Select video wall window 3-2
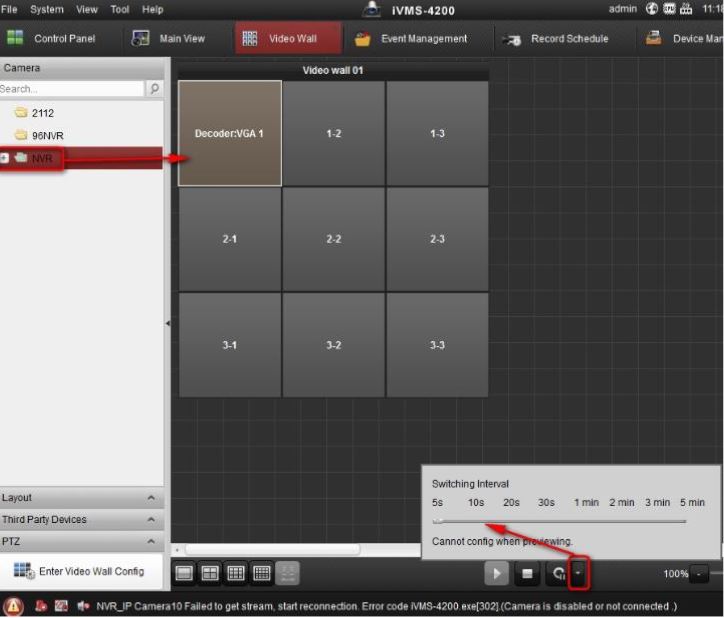This screenshot has width=724, height=618. [x=333, y=345]
